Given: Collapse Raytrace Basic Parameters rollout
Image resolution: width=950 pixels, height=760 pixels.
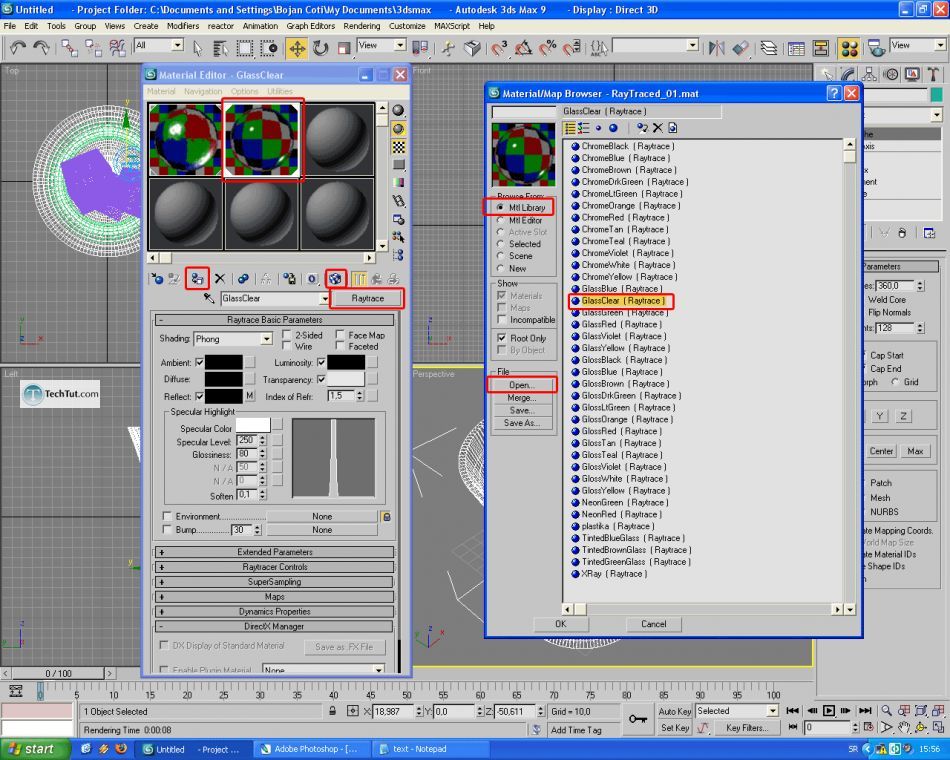Looking at the screenshot, I should (274, 319).
